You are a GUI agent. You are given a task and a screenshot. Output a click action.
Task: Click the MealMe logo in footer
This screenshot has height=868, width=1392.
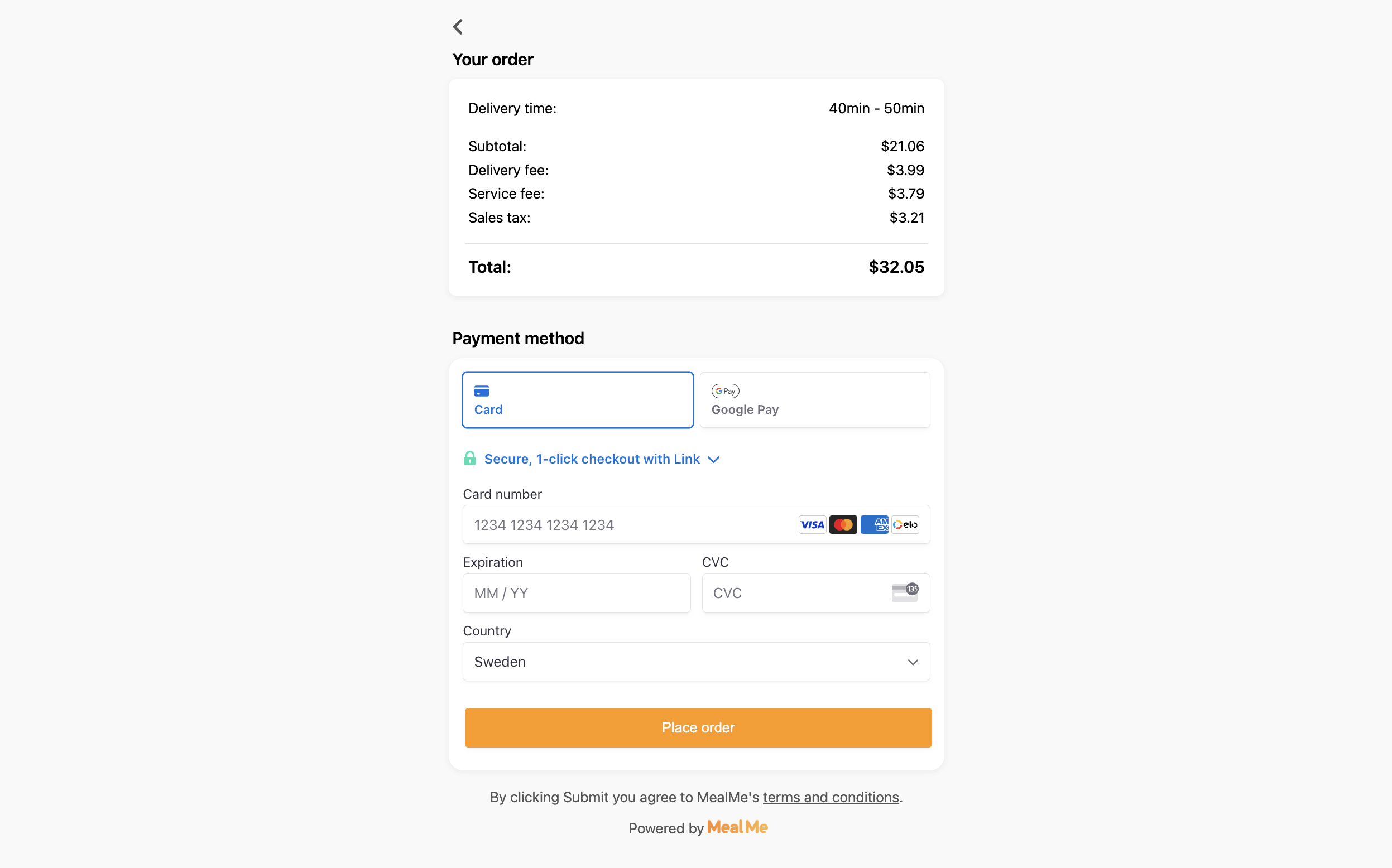coord(737,827)
